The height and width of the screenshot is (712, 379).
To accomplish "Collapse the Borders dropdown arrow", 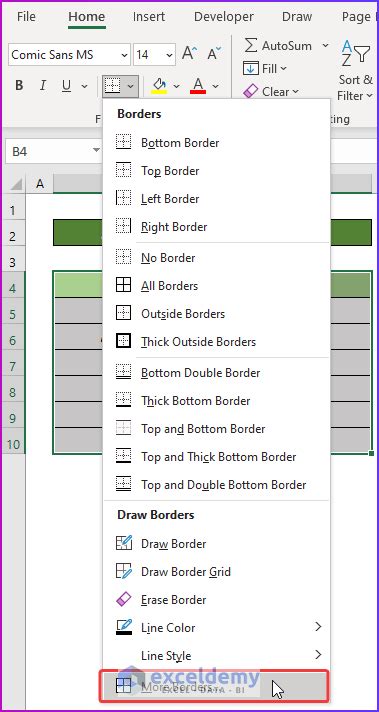I will pos(131,86).
